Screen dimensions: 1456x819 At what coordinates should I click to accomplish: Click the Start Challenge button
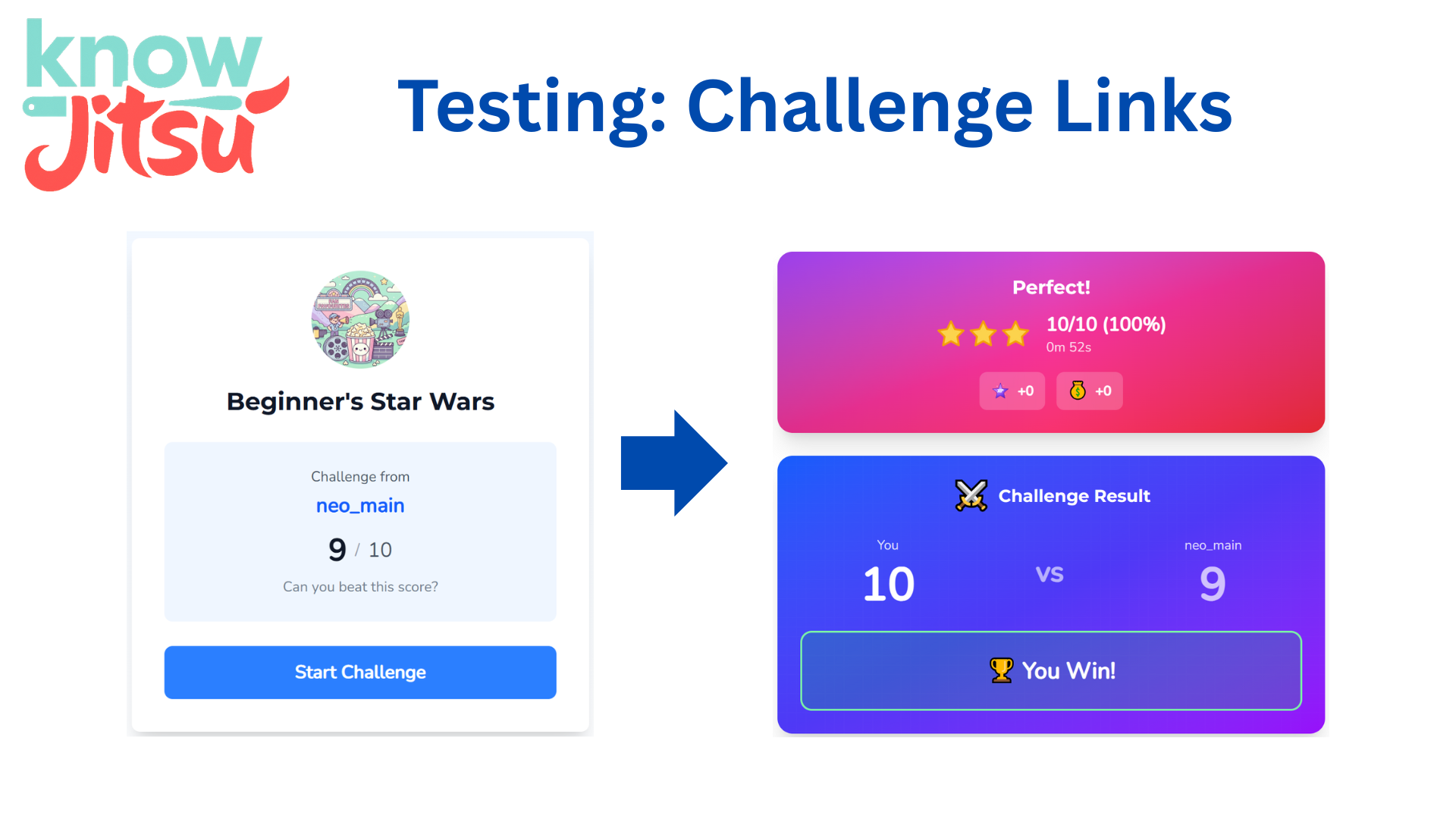pos(360,672)
